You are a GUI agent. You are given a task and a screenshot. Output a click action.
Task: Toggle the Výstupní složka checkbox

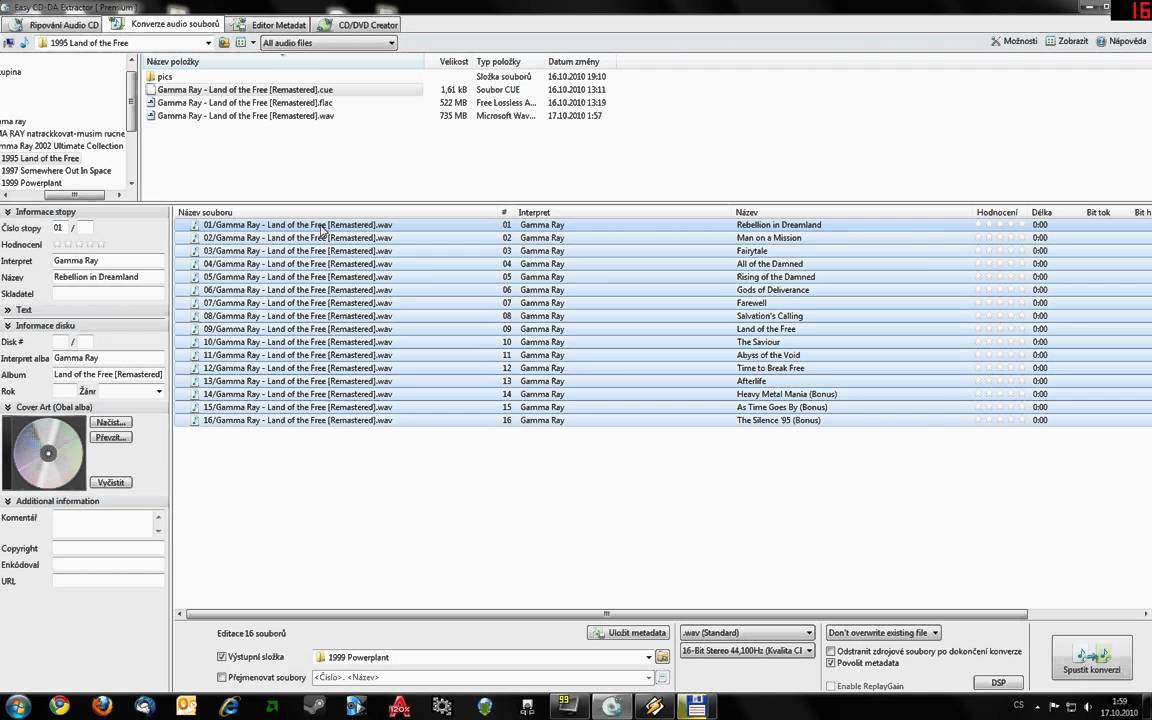pos(221,657)
